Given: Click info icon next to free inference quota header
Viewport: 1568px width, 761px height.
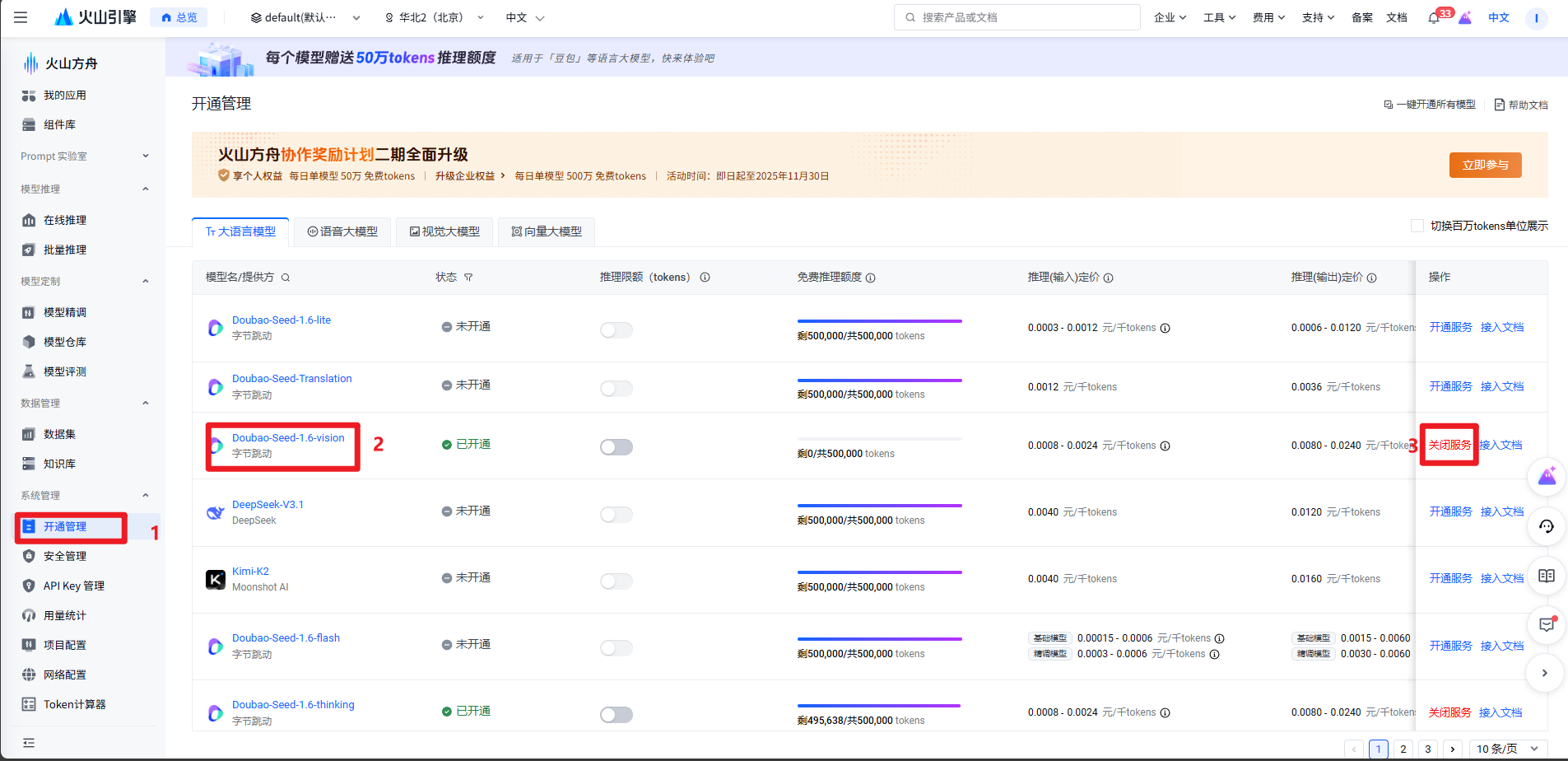Looking at the screenshot, I should coord(871,278).
